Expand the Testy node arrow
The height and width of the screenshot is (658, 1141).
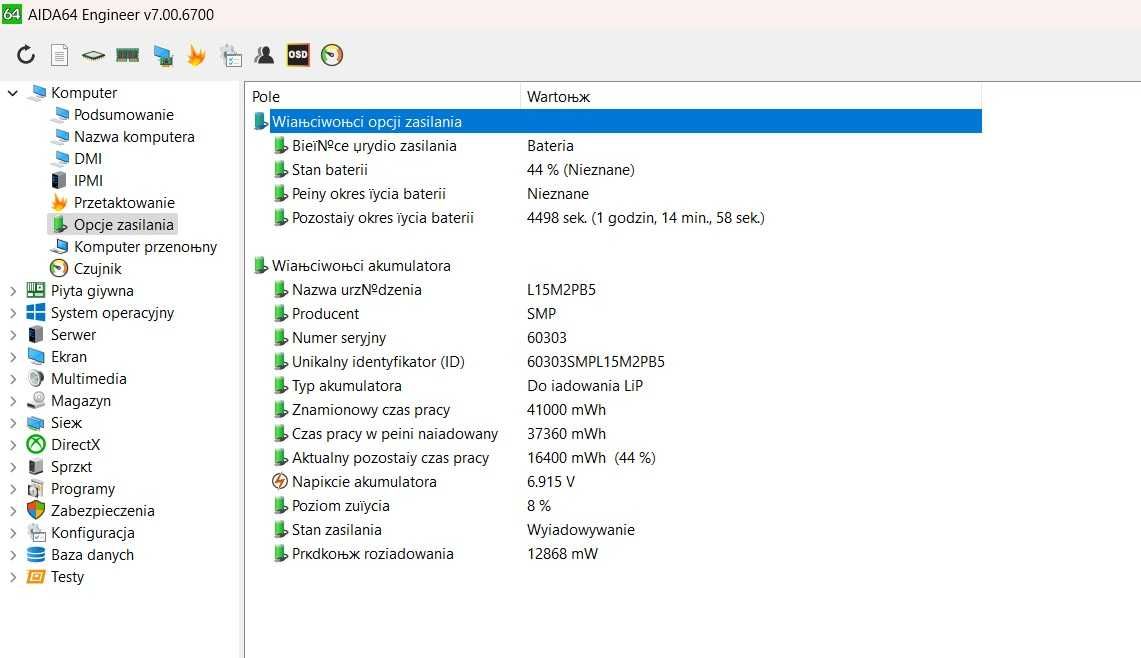coord(12,577)
